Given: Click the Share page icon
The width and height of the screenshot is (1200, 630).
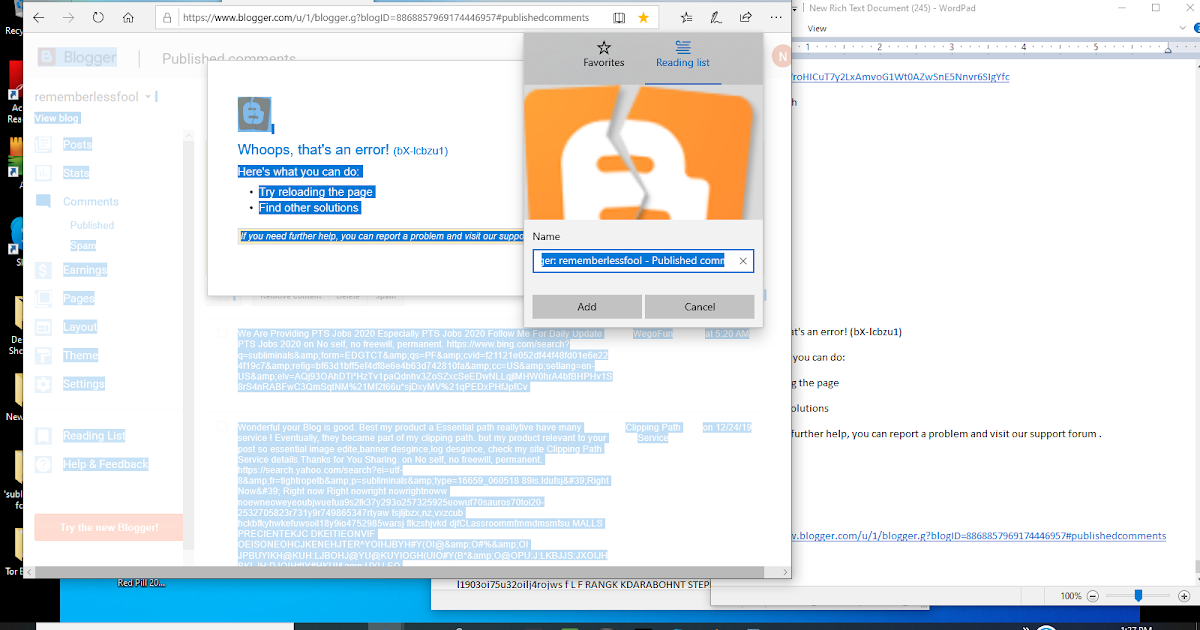Looking at the screenshot, I should [746, 17].
